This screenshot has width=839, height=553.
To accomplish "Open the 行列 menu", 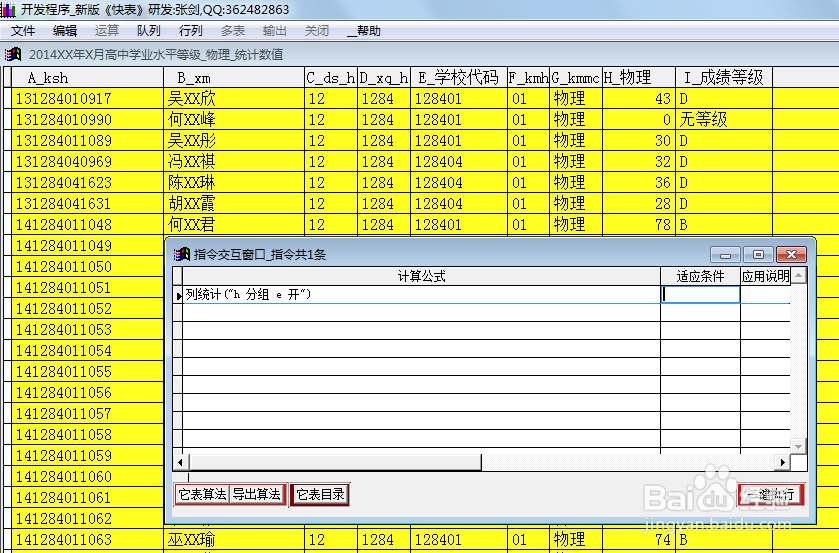I will (190, 31).
